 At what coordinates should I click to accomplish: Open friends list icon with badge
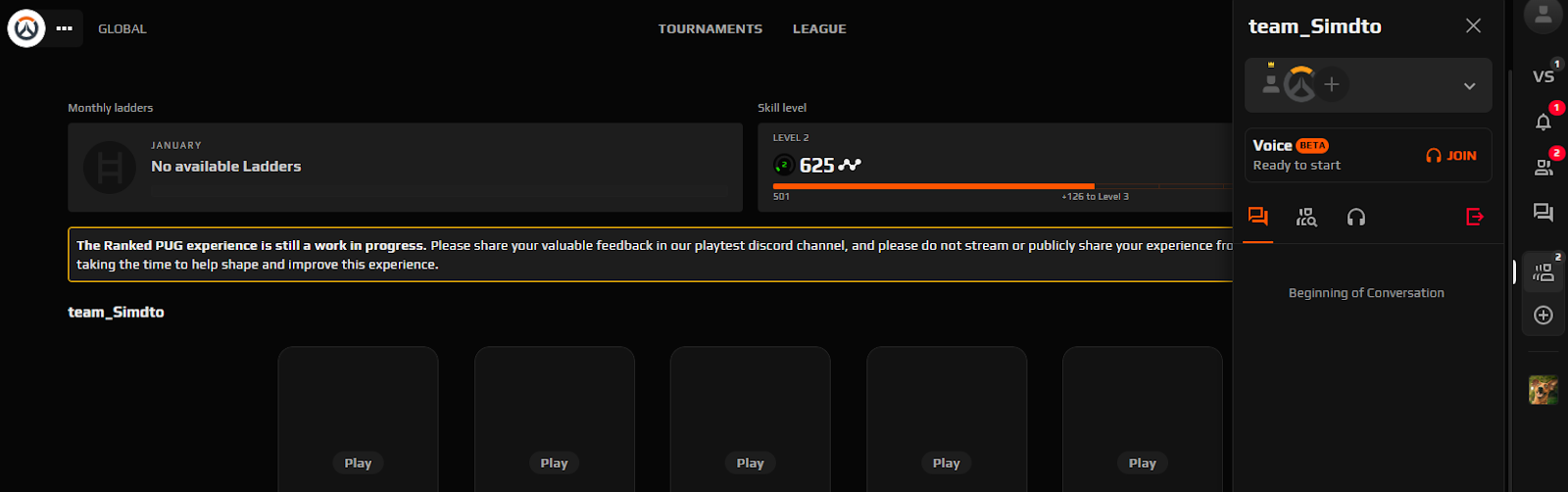1543,167
